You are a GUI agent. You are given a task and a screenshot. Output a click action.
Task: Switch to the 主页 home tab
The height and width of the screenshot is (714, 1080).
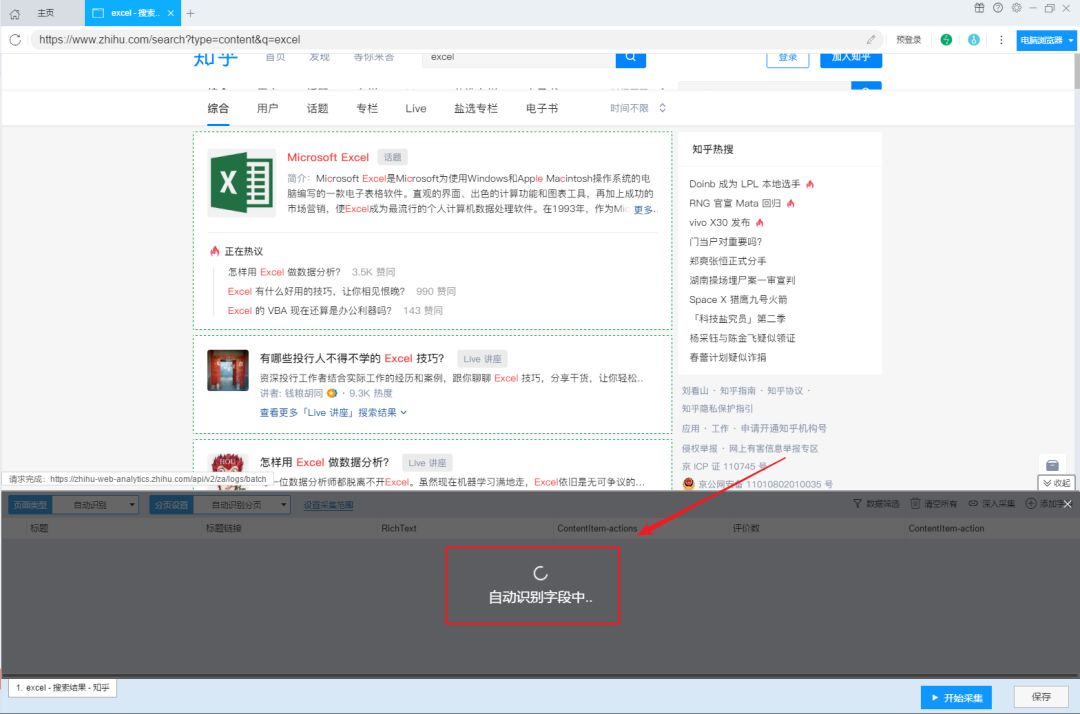pos(45,13)
